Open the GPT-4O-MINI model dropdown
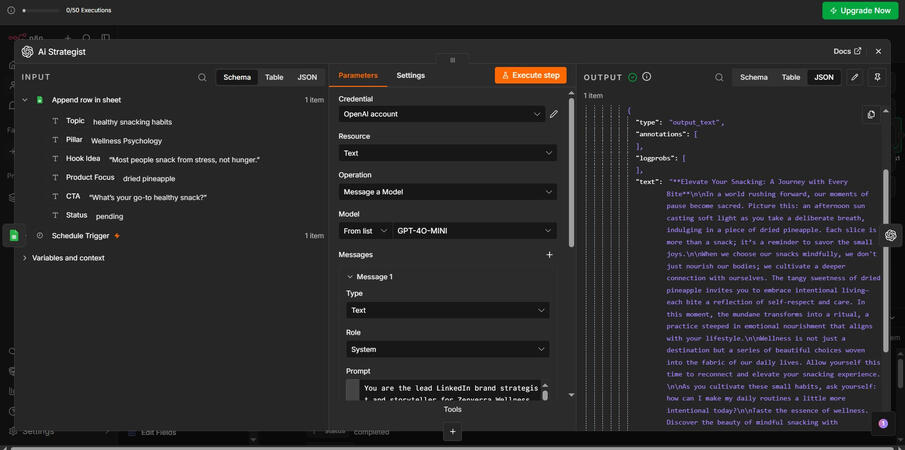Image resolution: width=905 pixels, height=450 pixels. tap(474, 231)
